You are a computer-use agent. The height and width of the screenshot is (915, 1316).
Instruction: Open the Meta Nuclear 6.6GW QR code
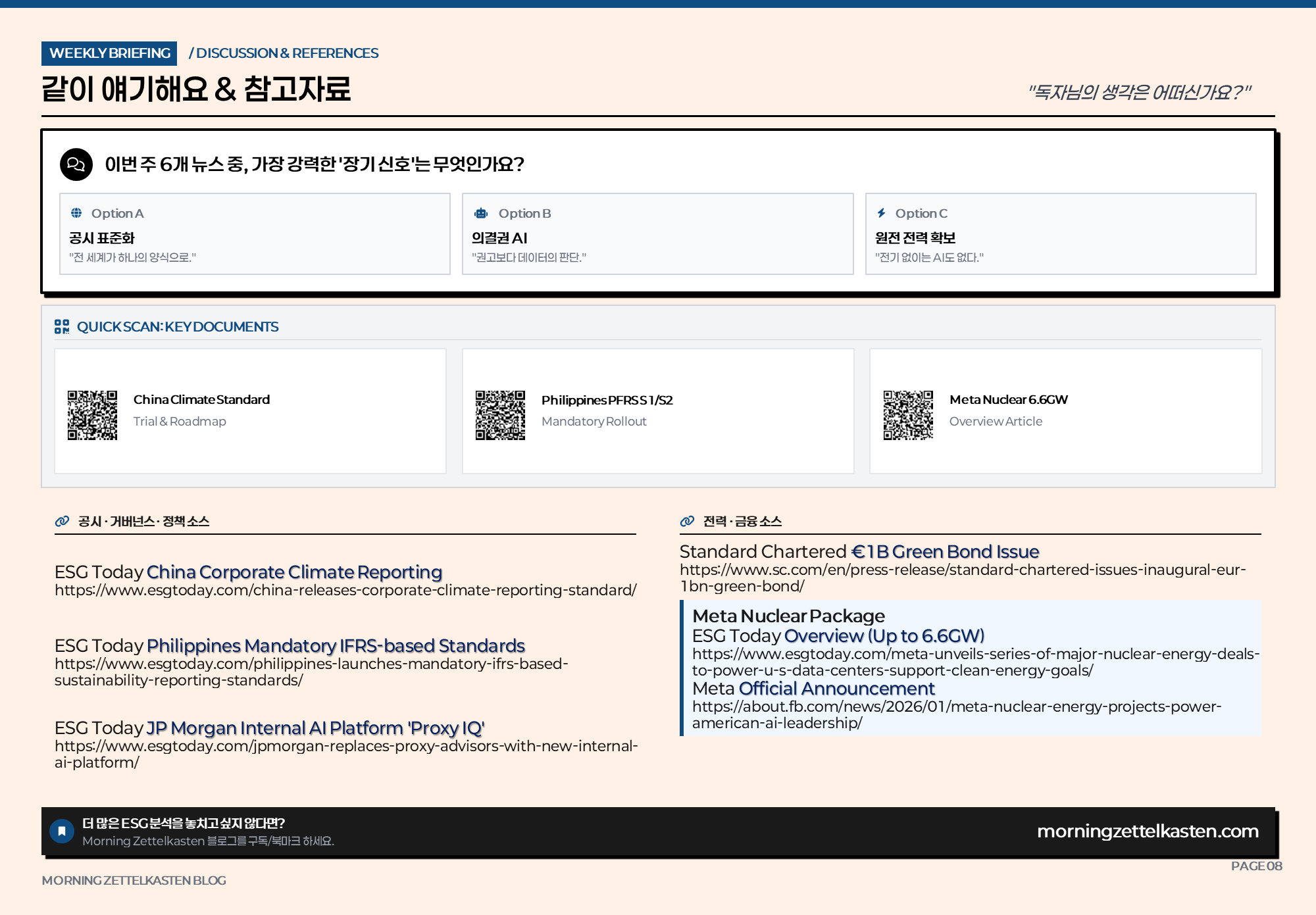(908, 415)
